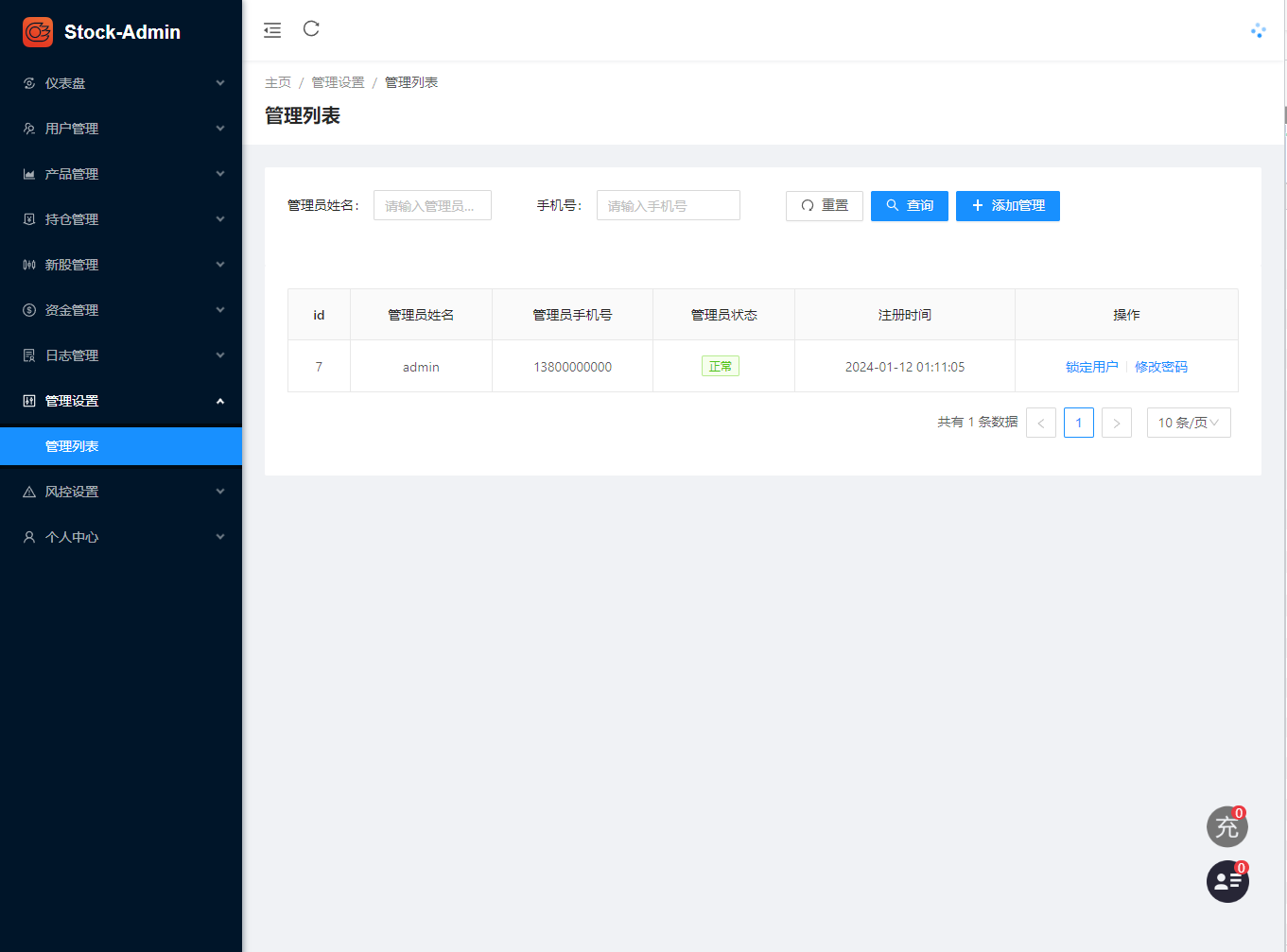Viewport: 1287px width, 952px height.
Task: Click 主页 in the breadcrumb trail
Action: 278,82
